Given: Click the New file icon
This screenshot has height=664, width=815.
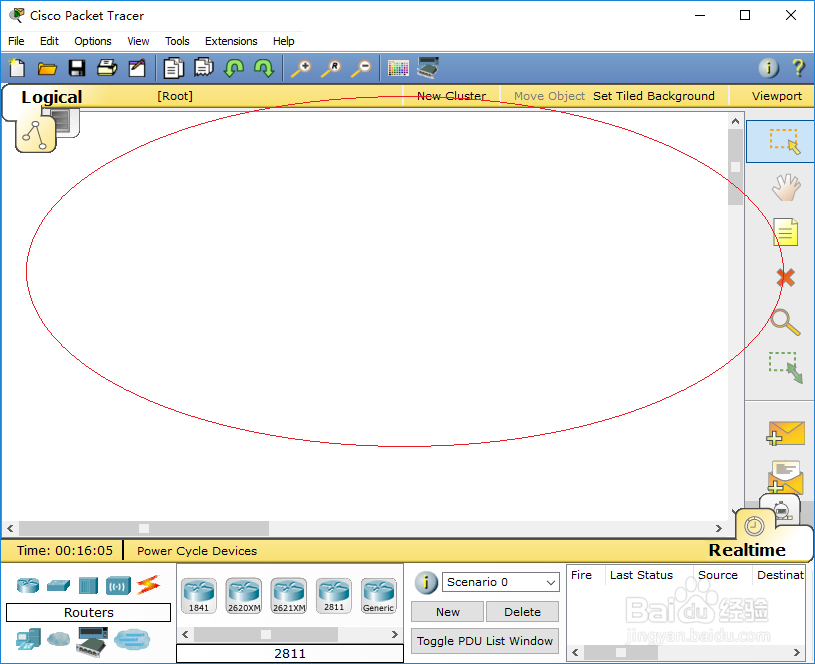Looking at the screenshot, I should (x=17, y=68).
